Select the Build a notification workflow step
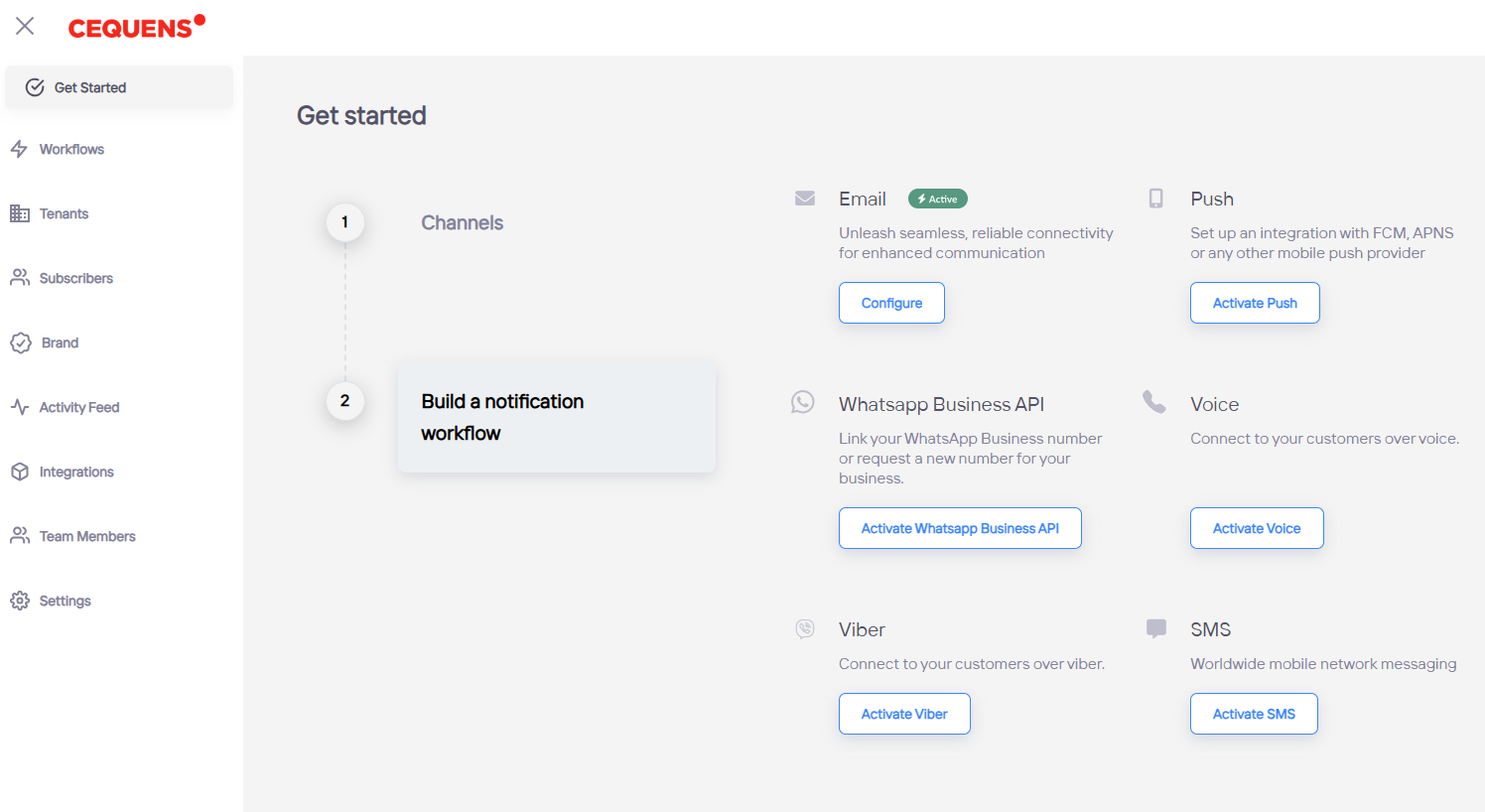The height and width of the screenshot is (812, 1485). tap(556, 417)
